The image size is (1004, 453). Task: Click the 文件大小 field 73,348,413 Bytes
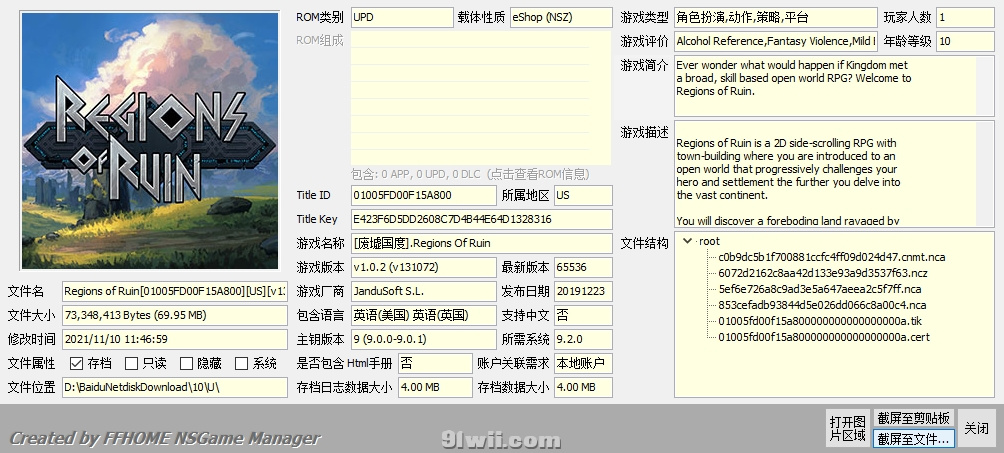(175, 315)
